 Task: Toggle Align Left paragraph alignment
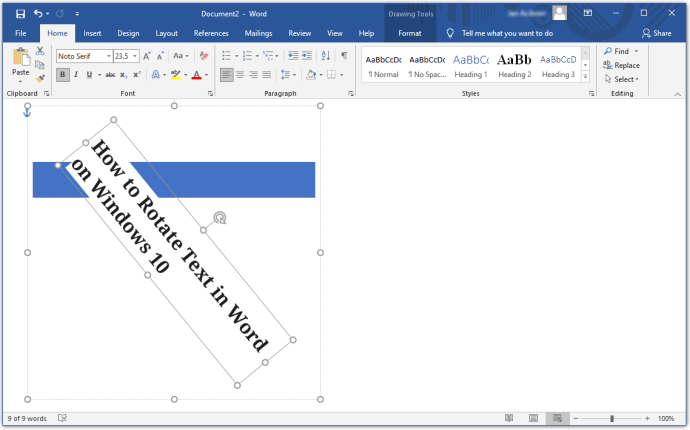pyautogui.click(x=226, y=75)
